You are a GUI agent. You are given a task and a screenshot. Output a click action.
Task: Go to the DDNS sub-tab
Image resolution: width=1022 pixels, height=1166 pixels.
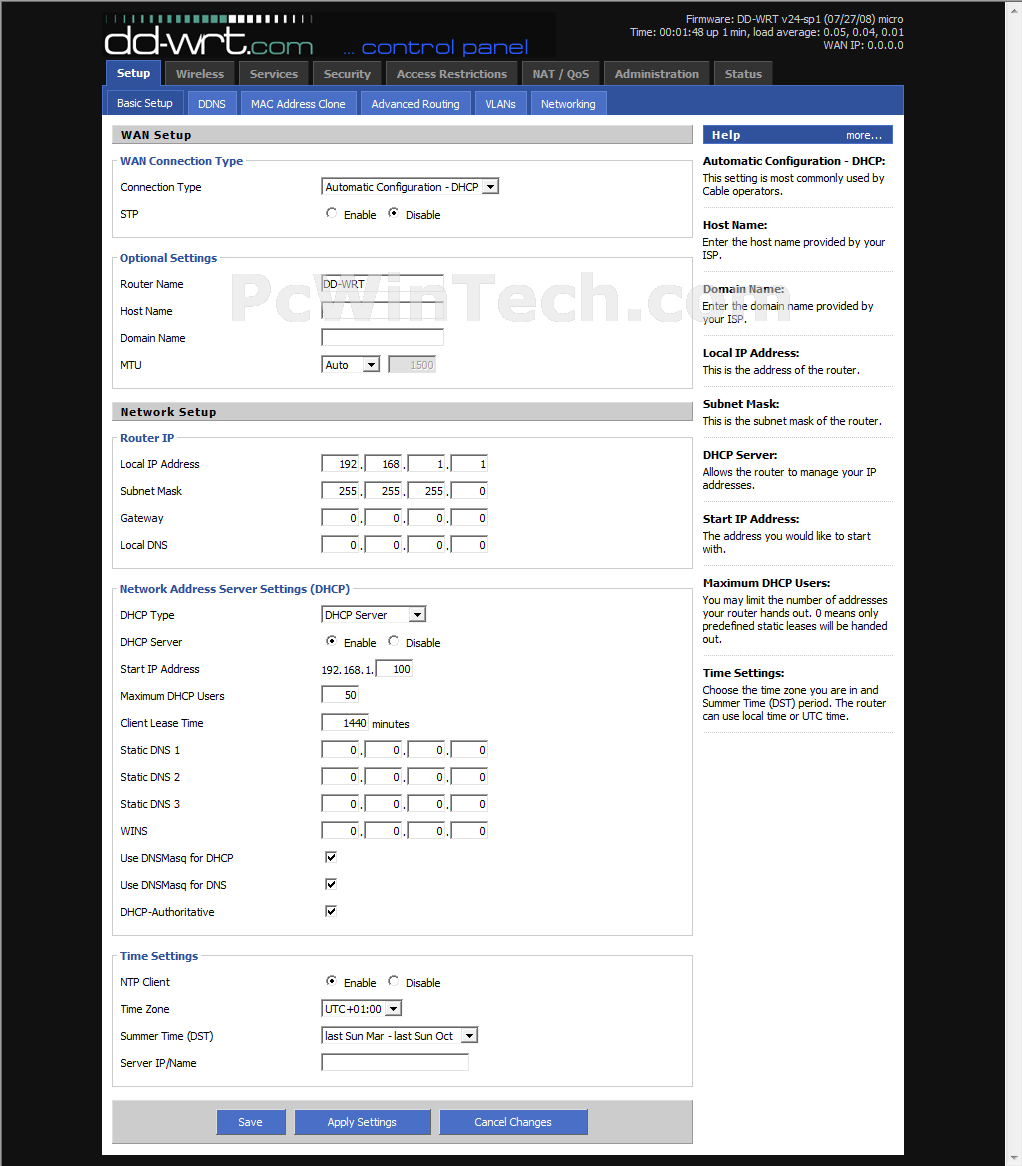coord(212,103)
